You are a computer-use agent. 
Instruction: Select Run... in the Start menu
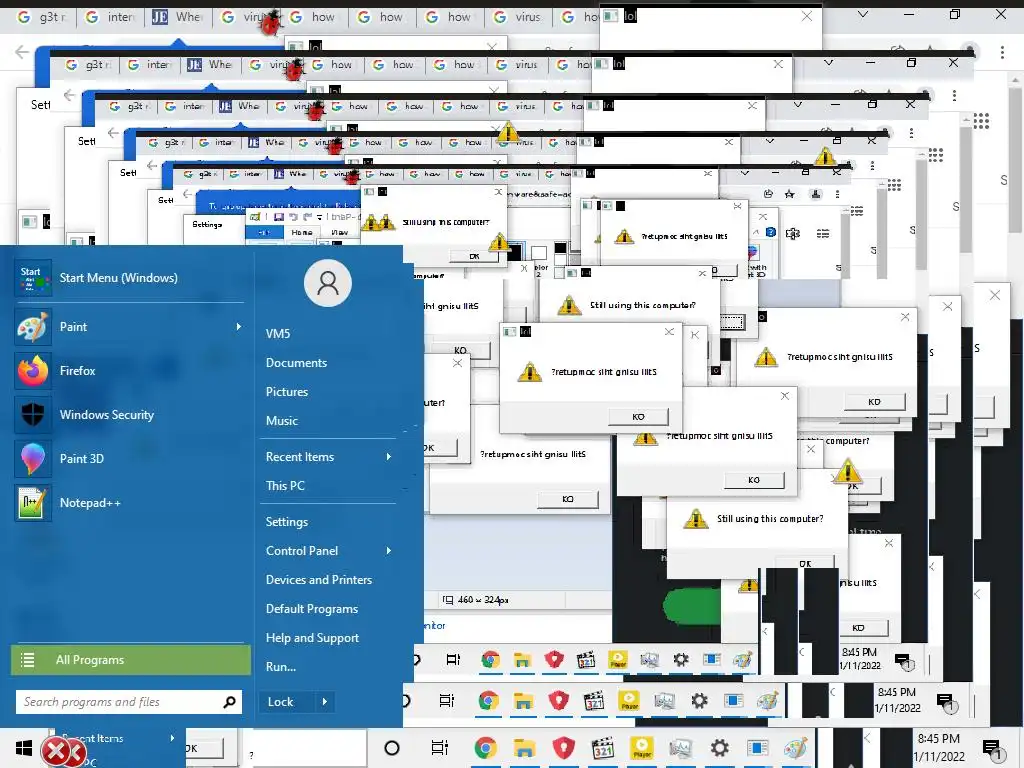pyautogui.click(x=281, y=667)
